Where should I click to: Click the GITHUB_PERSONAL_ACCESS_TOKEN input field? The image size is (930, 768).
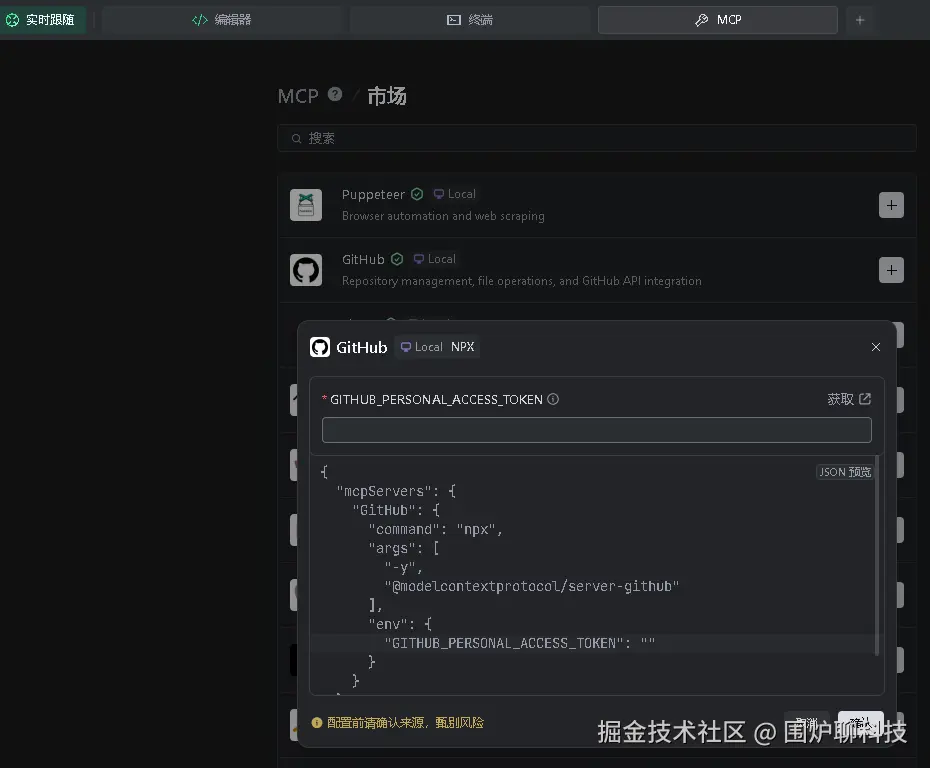point(597,430)
